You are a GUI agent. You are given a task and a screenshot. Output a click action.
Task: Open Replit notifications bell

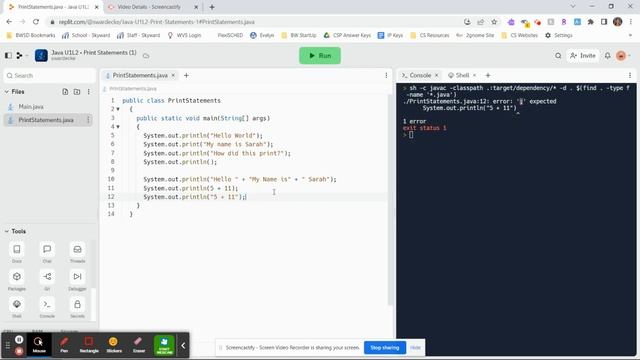pos(607,56)
